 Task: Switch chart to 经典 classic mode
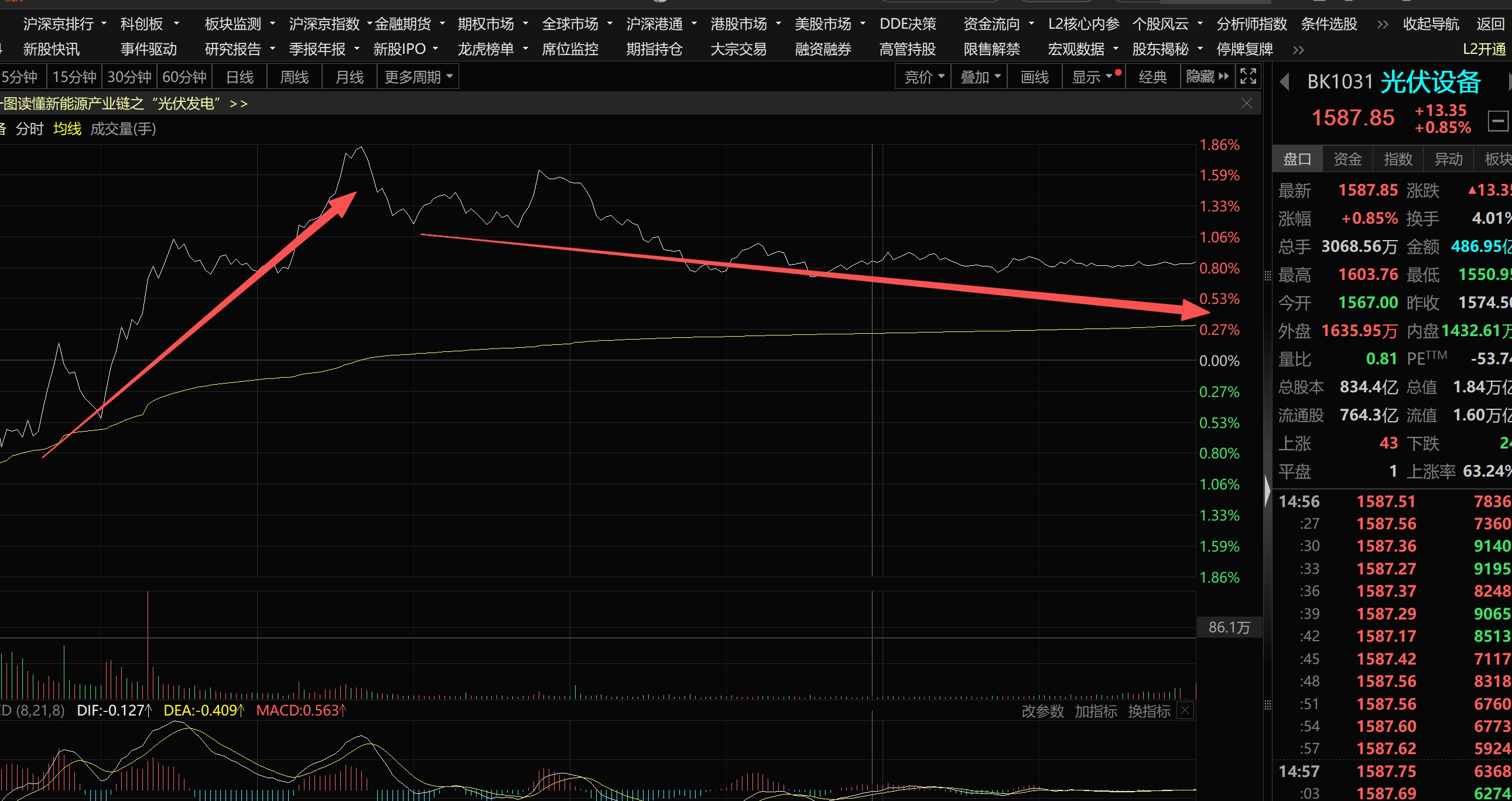[x=1152, y=77]
